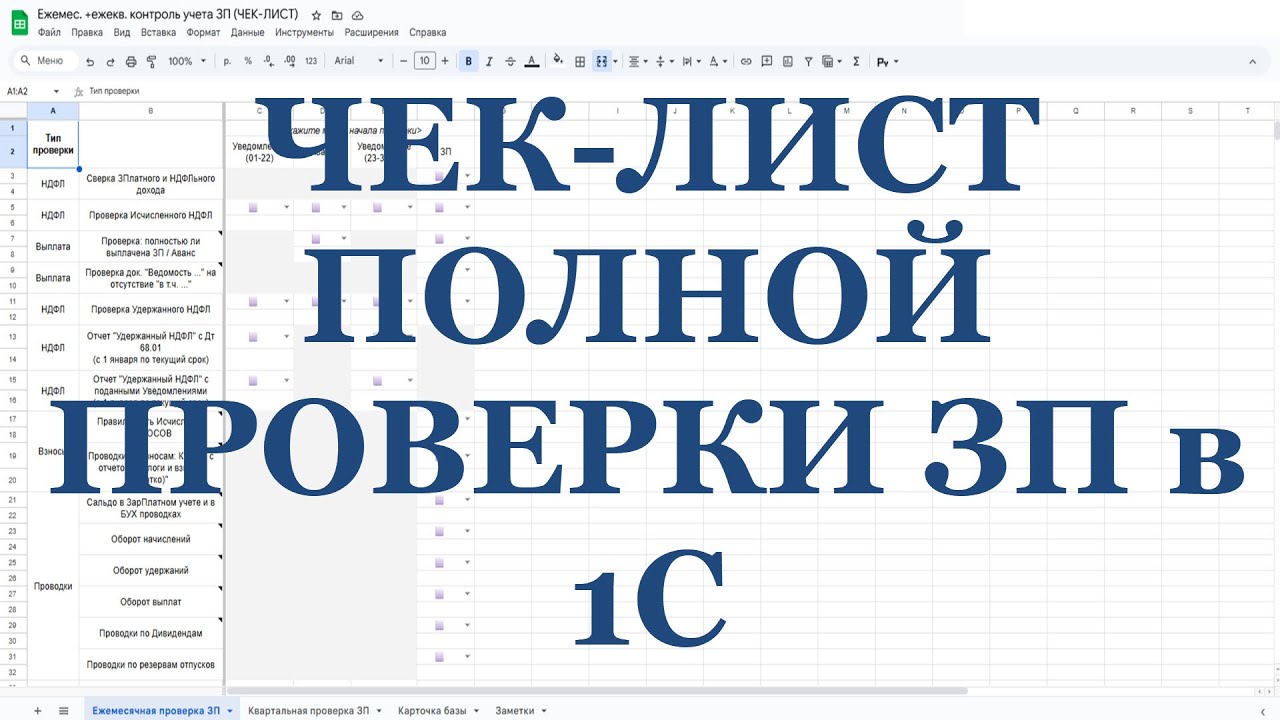Open the Расширения menu
This screenshot has width=1280, height=720.
tap(371, 33)
